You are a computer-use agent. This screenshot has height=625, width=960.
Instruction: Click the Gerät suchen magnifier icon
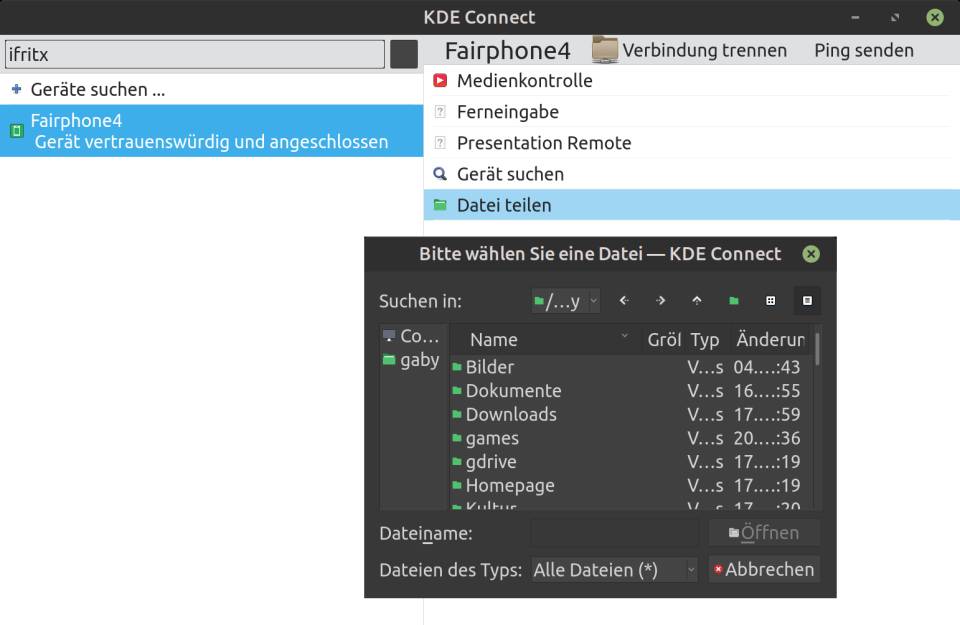440,173
